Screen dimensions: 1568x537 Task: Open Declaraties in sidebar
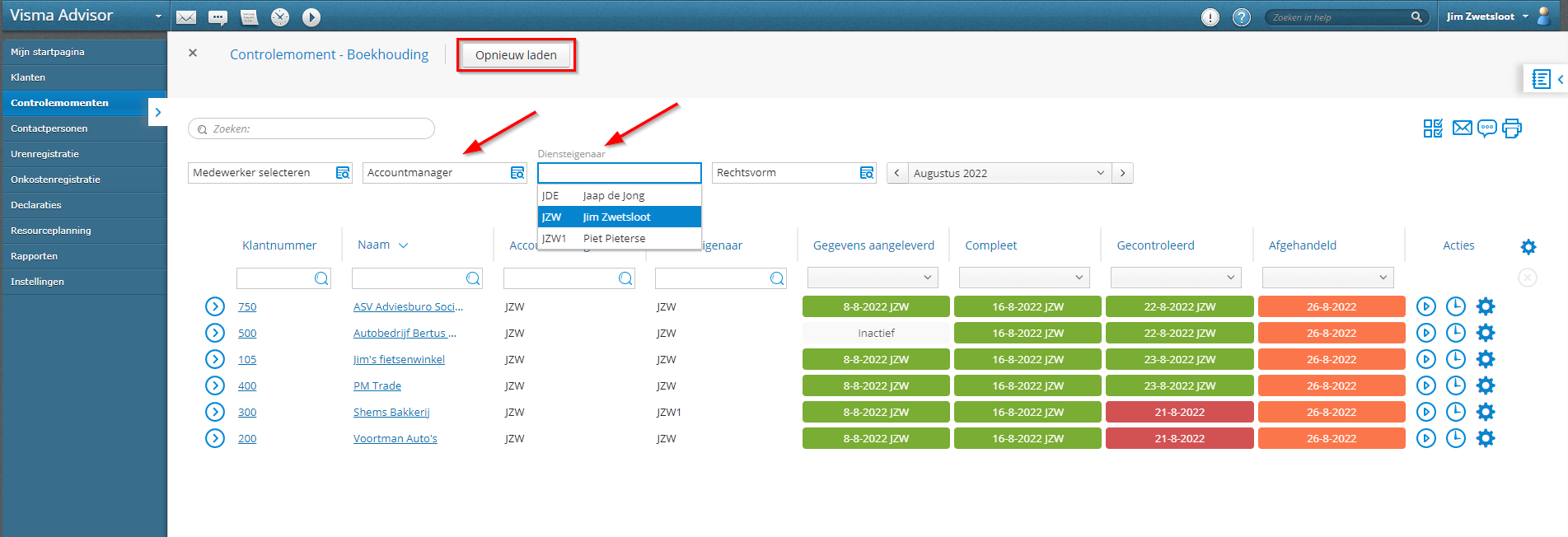[84, 205]
